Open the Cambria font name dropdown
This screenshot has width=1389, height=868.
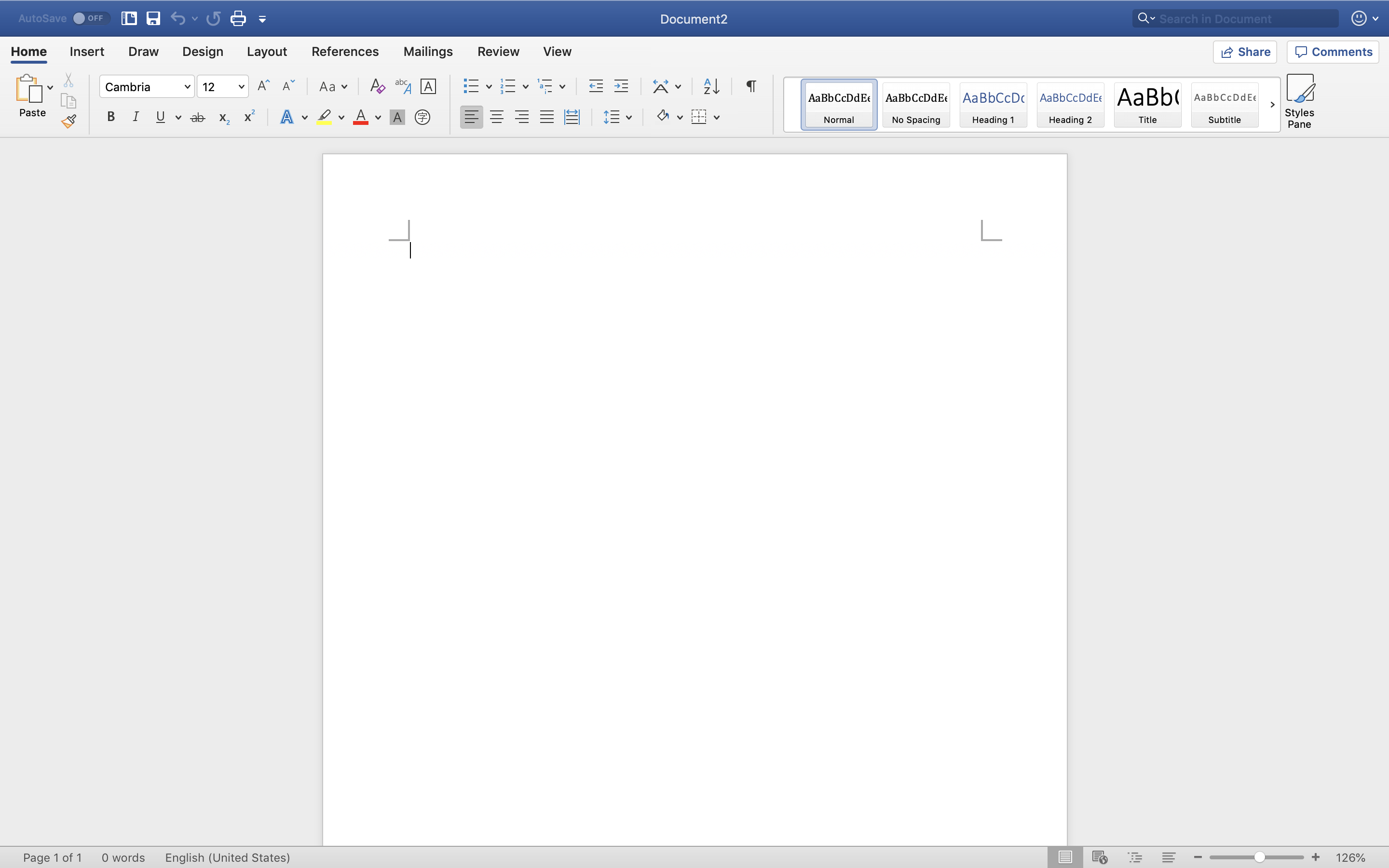point(187,87)
